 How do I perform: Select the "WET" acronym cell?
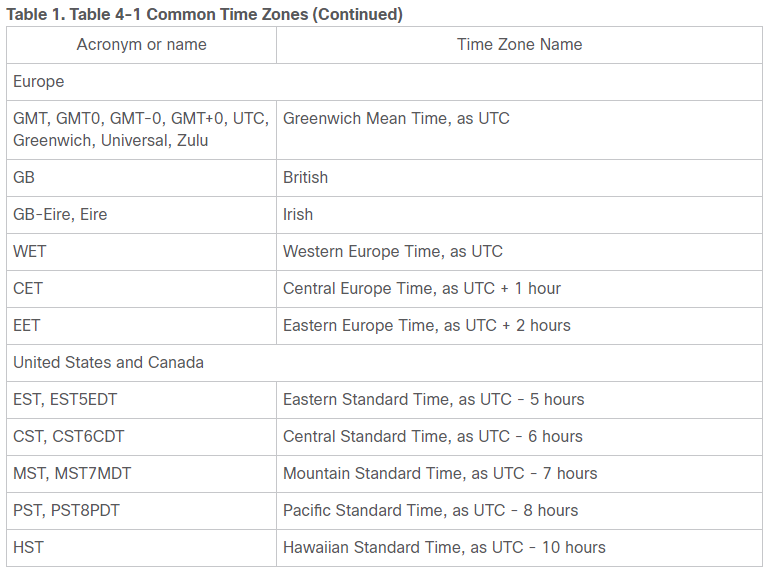30,251
